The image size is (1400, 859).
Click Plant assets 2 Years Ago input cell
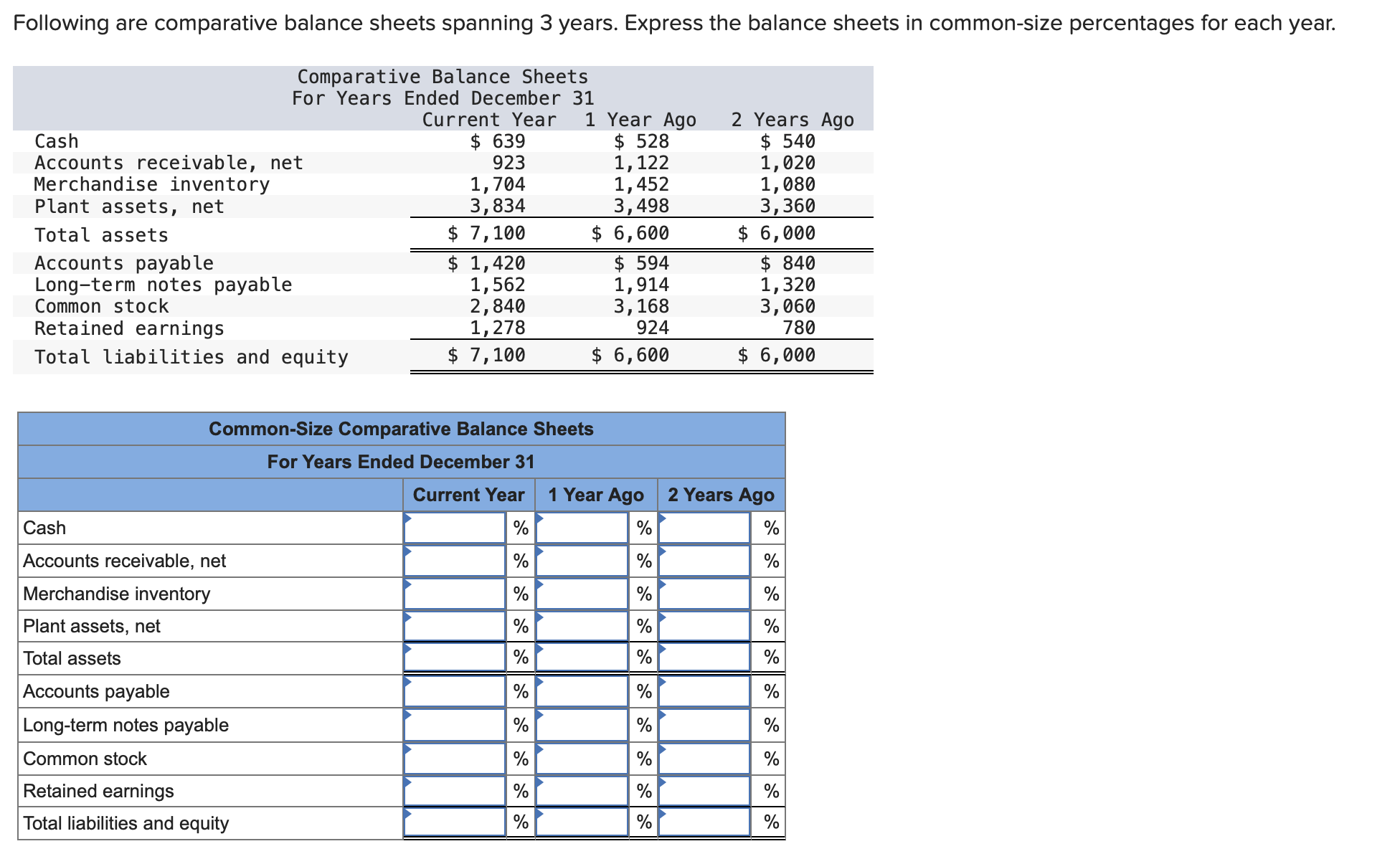[x=704, y=625]
